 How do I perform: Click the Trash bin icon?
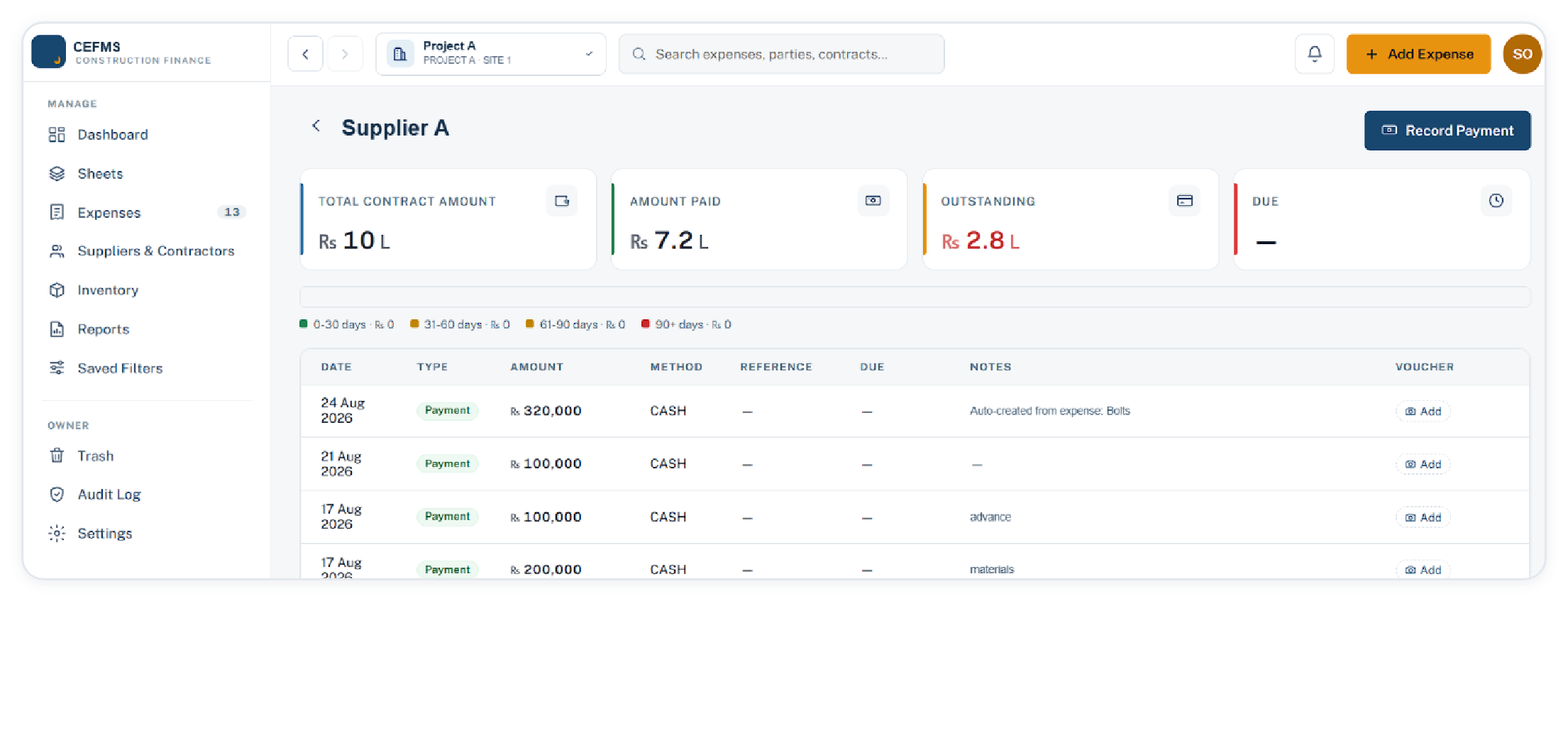57,456
